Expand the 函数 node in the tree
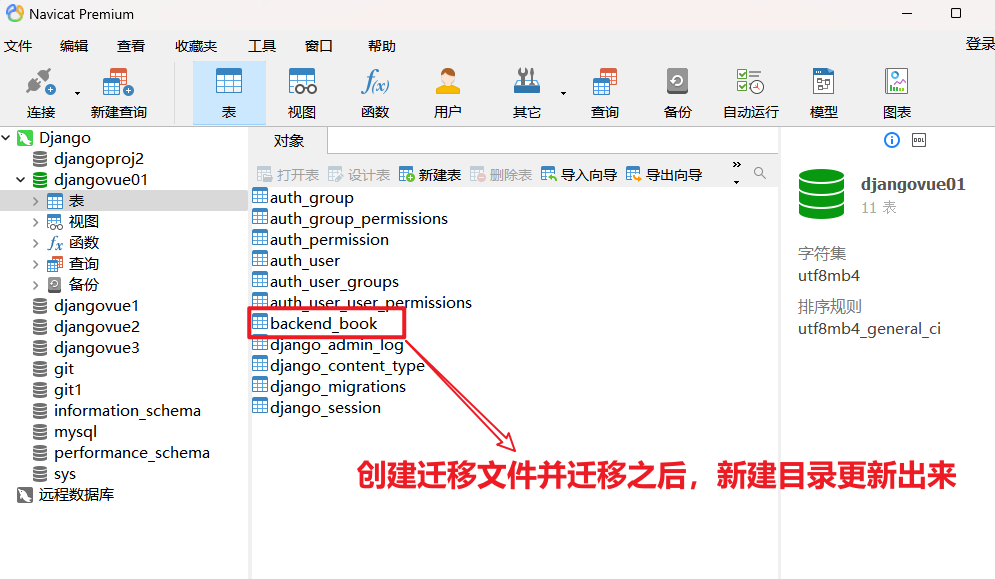This screenshot has width=995, height=579. [x=36, y=243]
